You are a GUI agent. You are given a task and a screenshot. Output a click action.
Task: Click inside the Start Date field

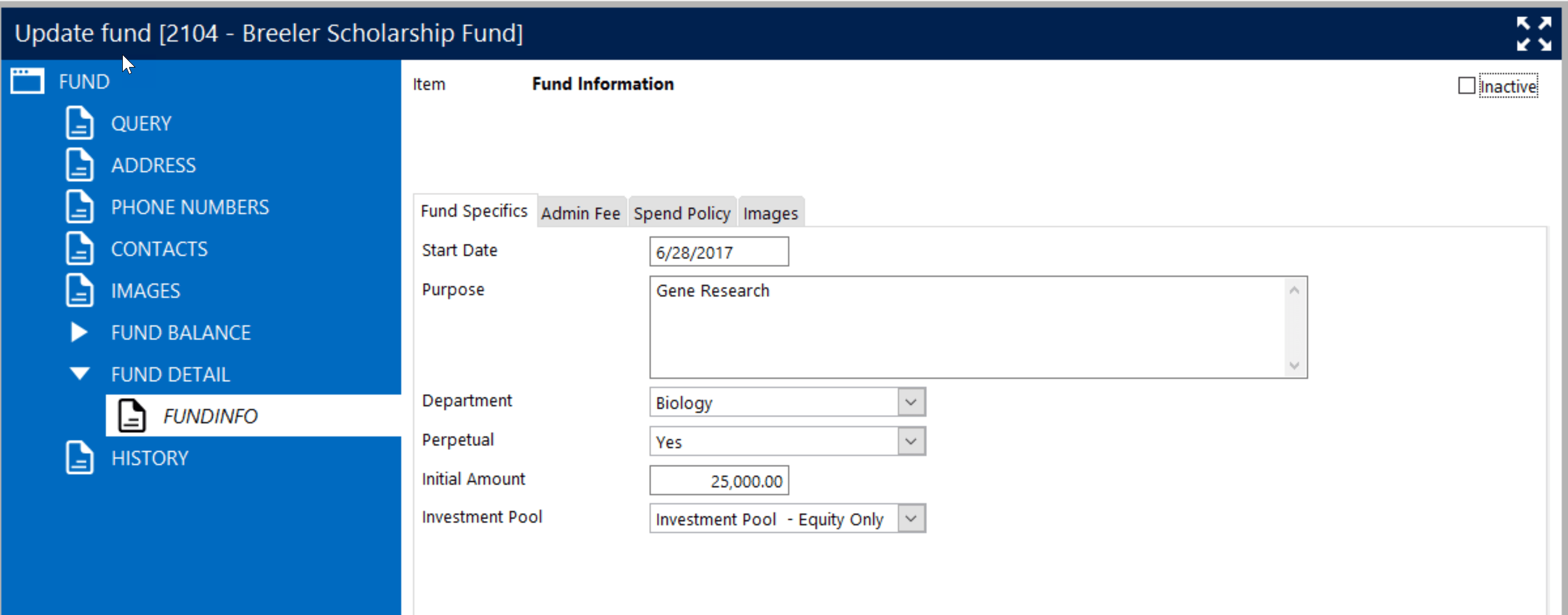pos(718,252)
